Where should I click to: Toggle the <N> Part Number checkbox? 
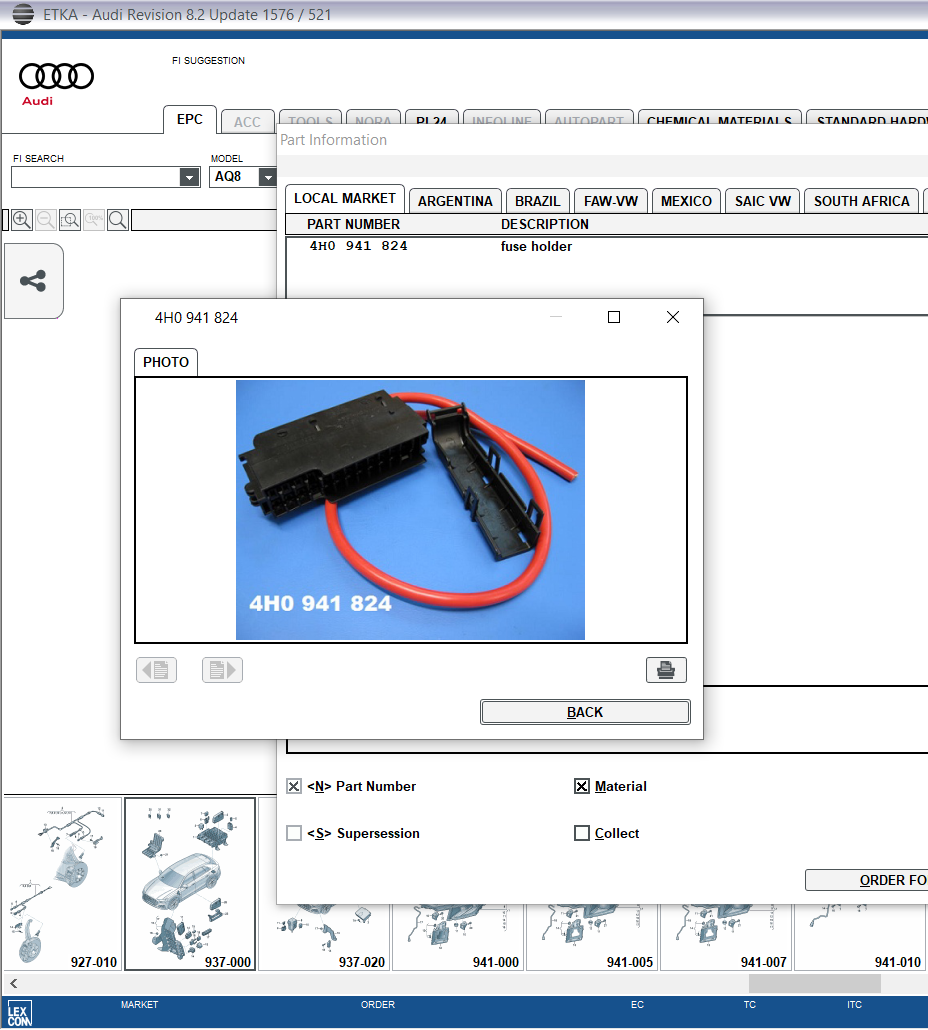[x=294, y=786]
